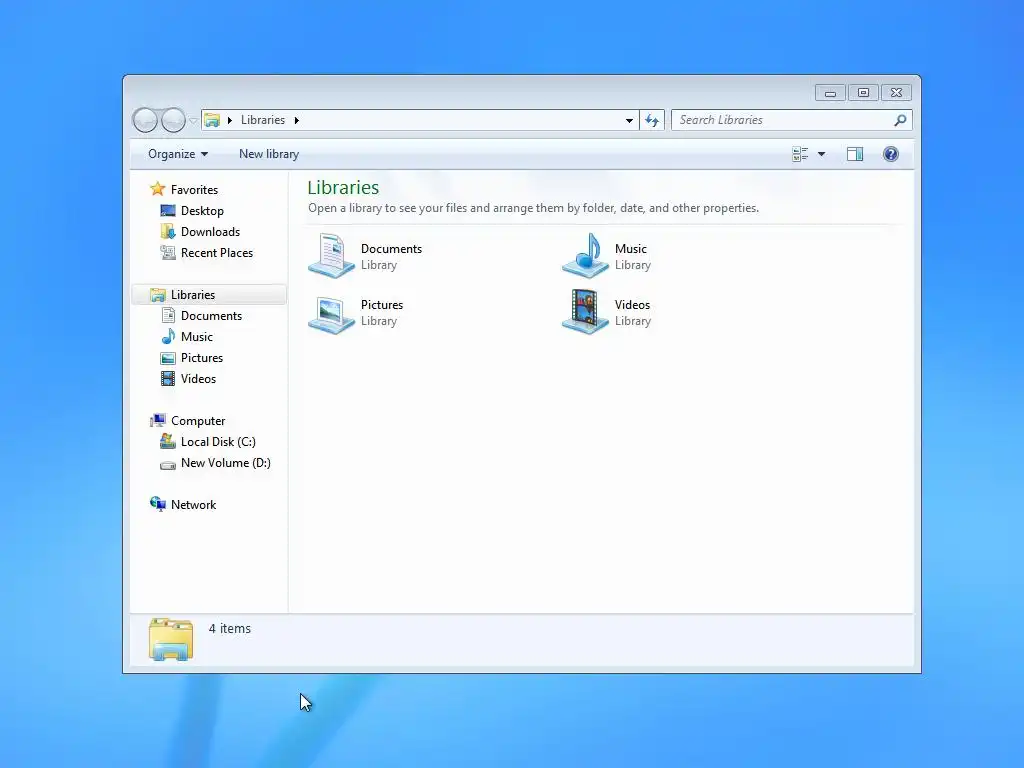Open the Pictures library large icon

pos(331,313)
